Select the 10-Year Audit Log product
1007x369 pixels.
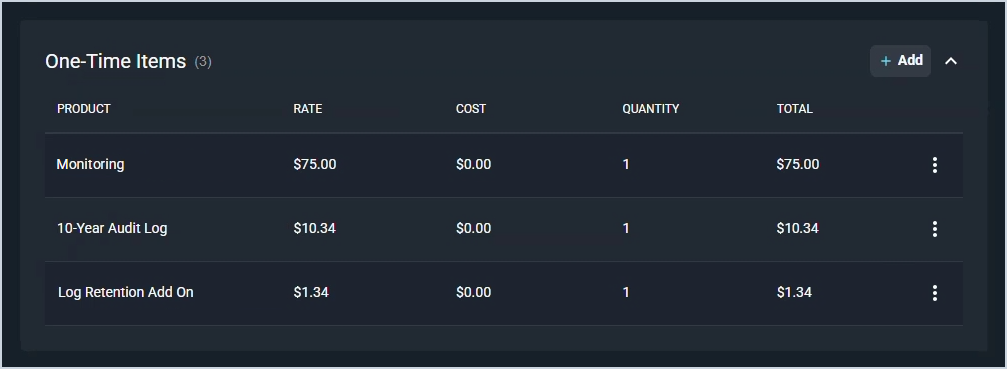click(112, 228)
